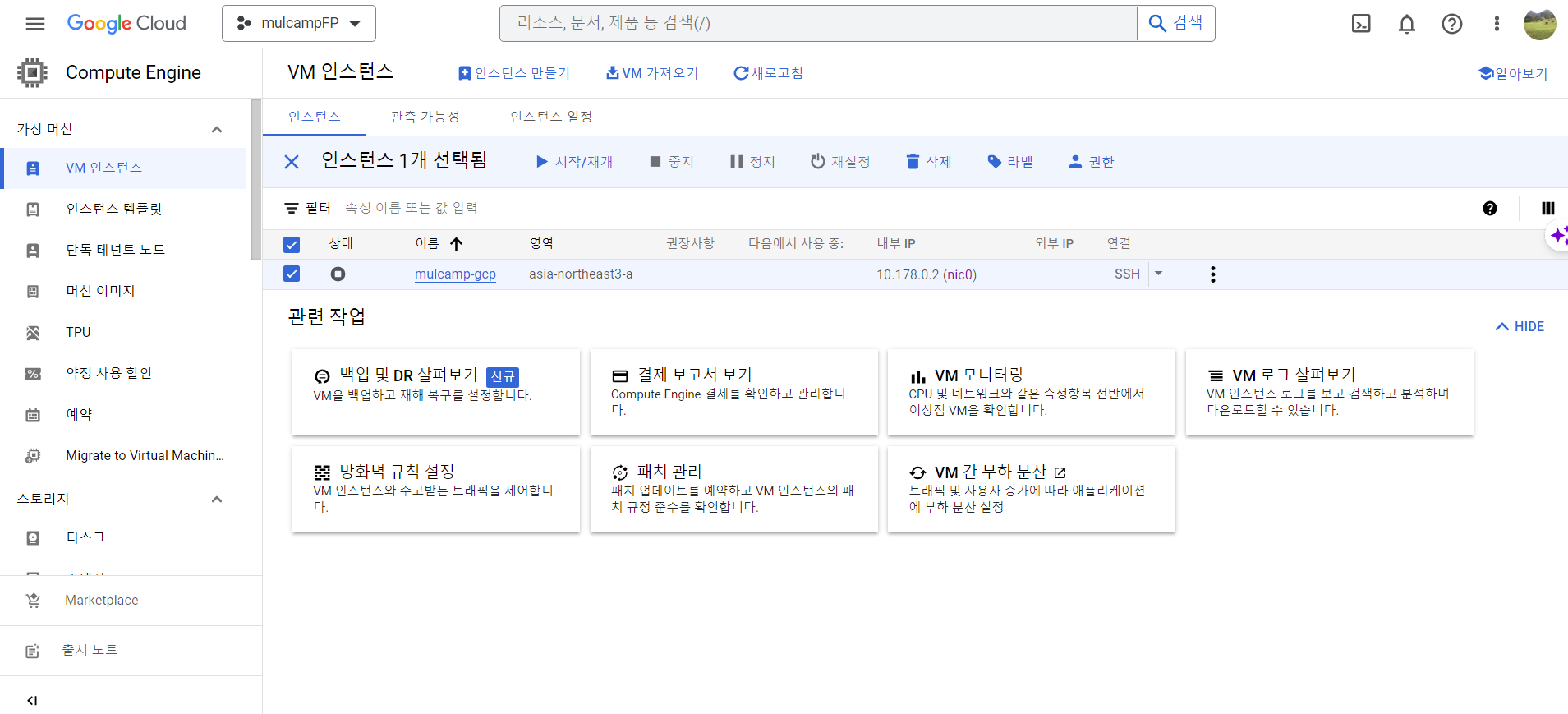Click the 검색 search button
The width and height of the screenshot is (1568, 714).
[x=1176, y=23]
